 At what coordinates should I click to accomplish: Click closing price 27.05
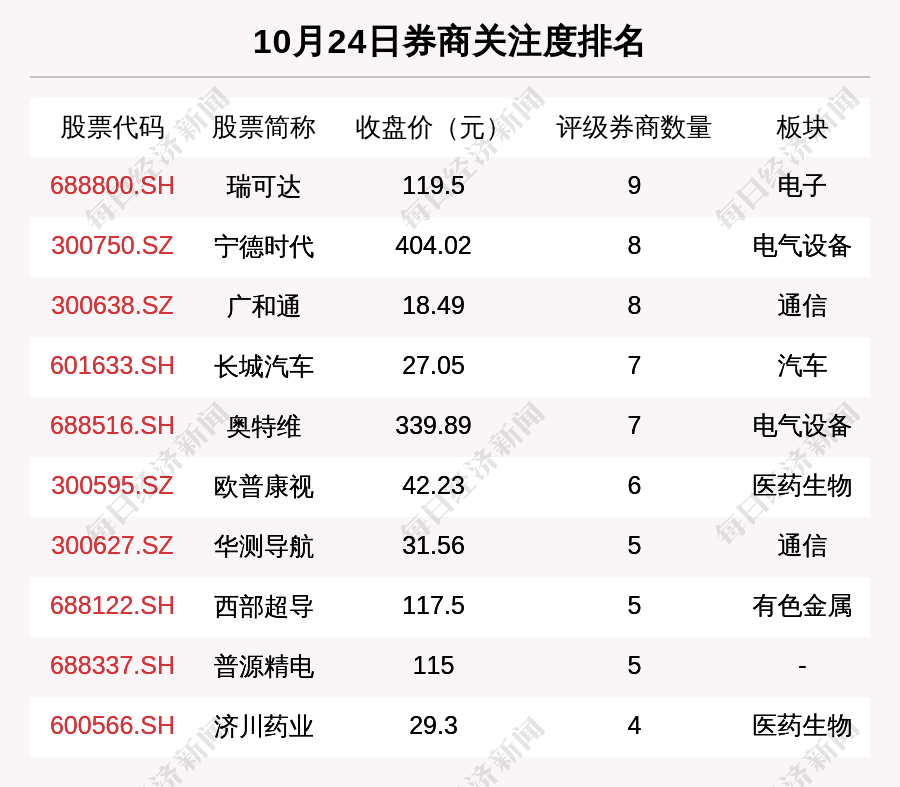tap(433, 366)
